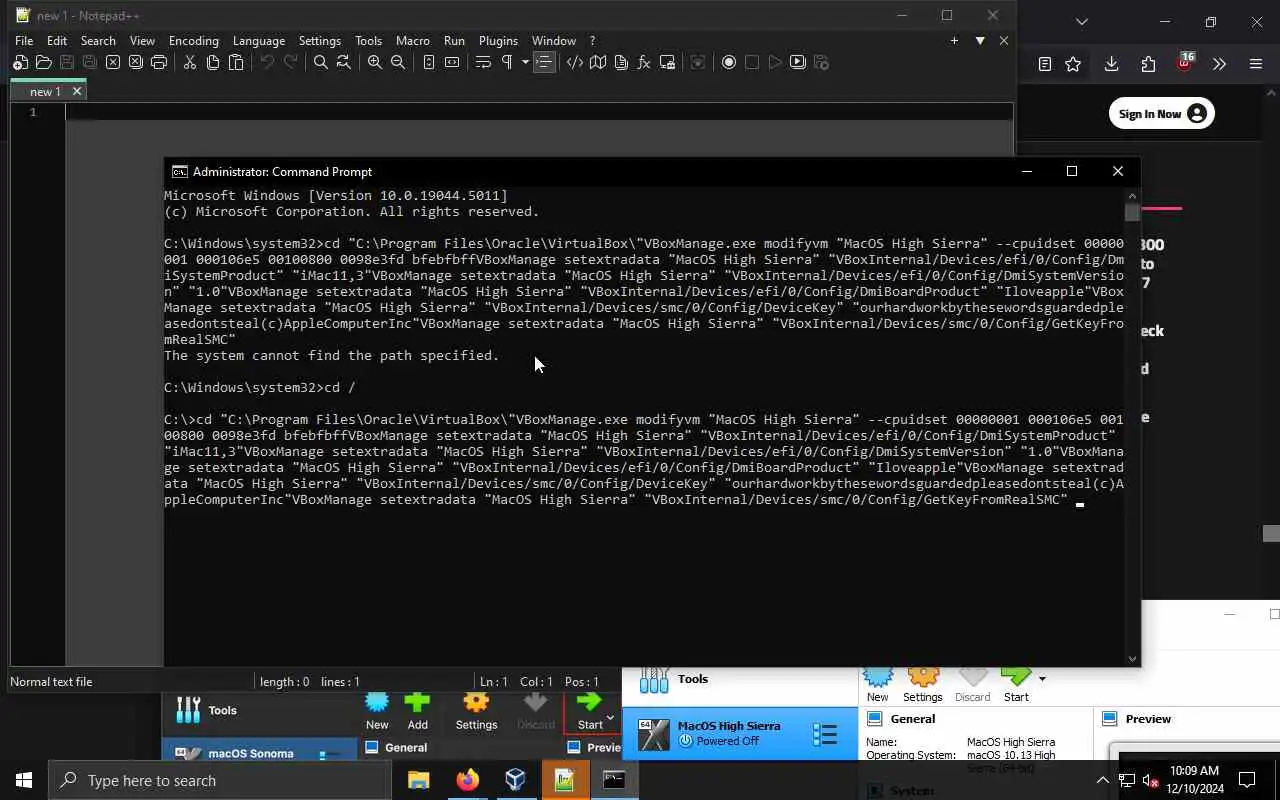Toggle Show All Characters pilcrow icon

pos(507,62)
